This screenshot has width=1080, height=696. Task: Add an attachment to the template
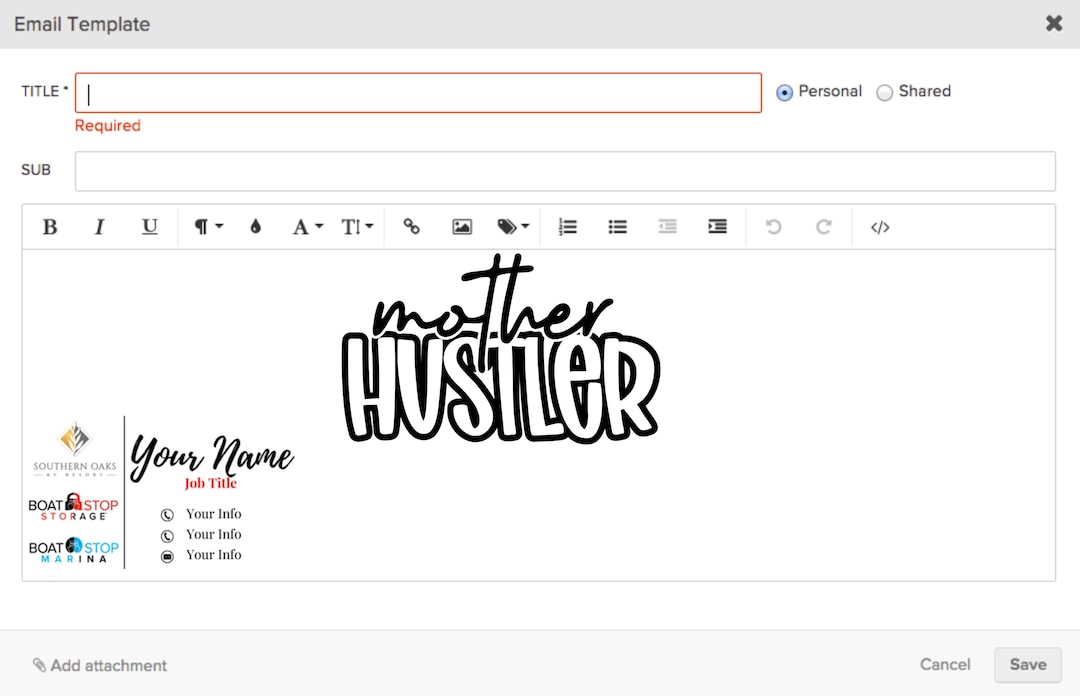pos(100,665)
